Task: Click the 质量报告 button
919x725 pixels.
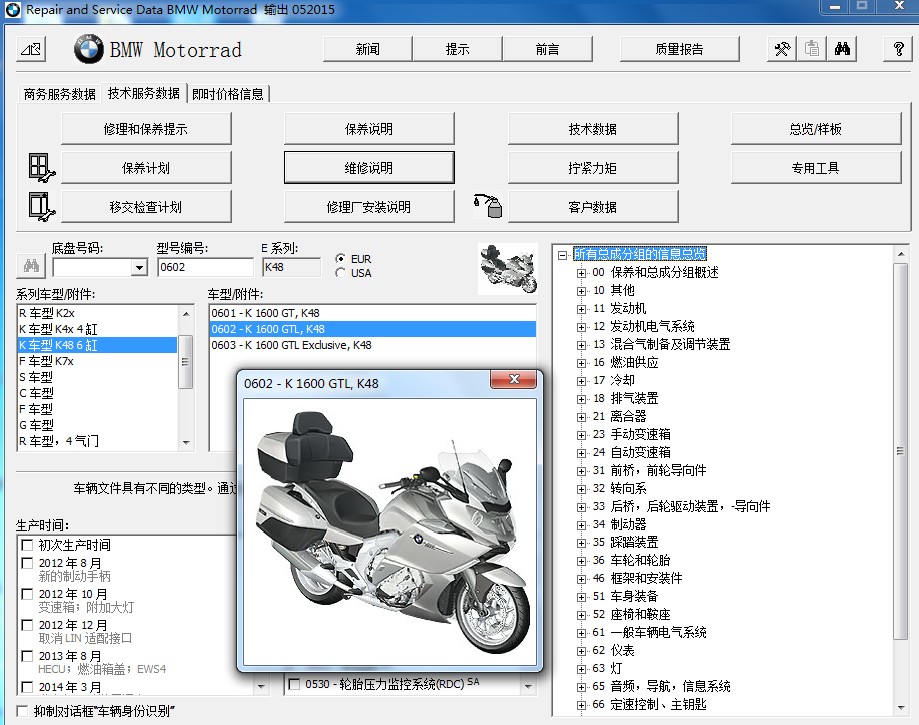Action: tap(679, 49)
